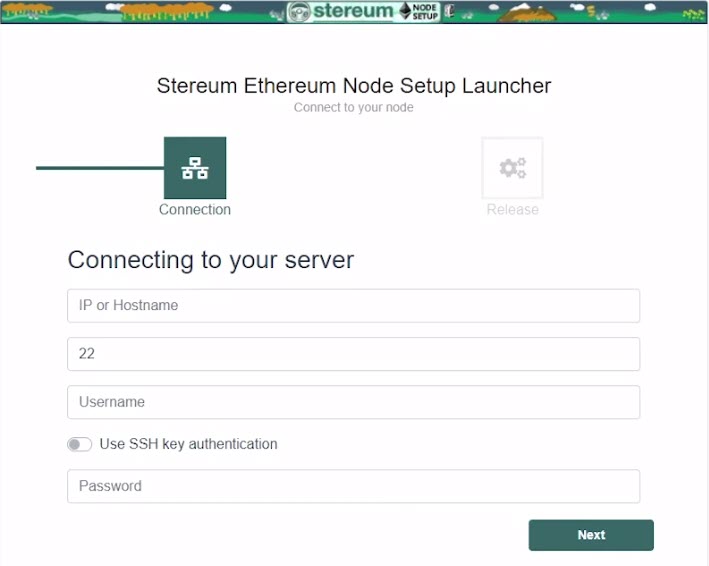The image size is (709, 566).
Task: Enable Use SSH key authentication toggle
Action: [80, 444]
